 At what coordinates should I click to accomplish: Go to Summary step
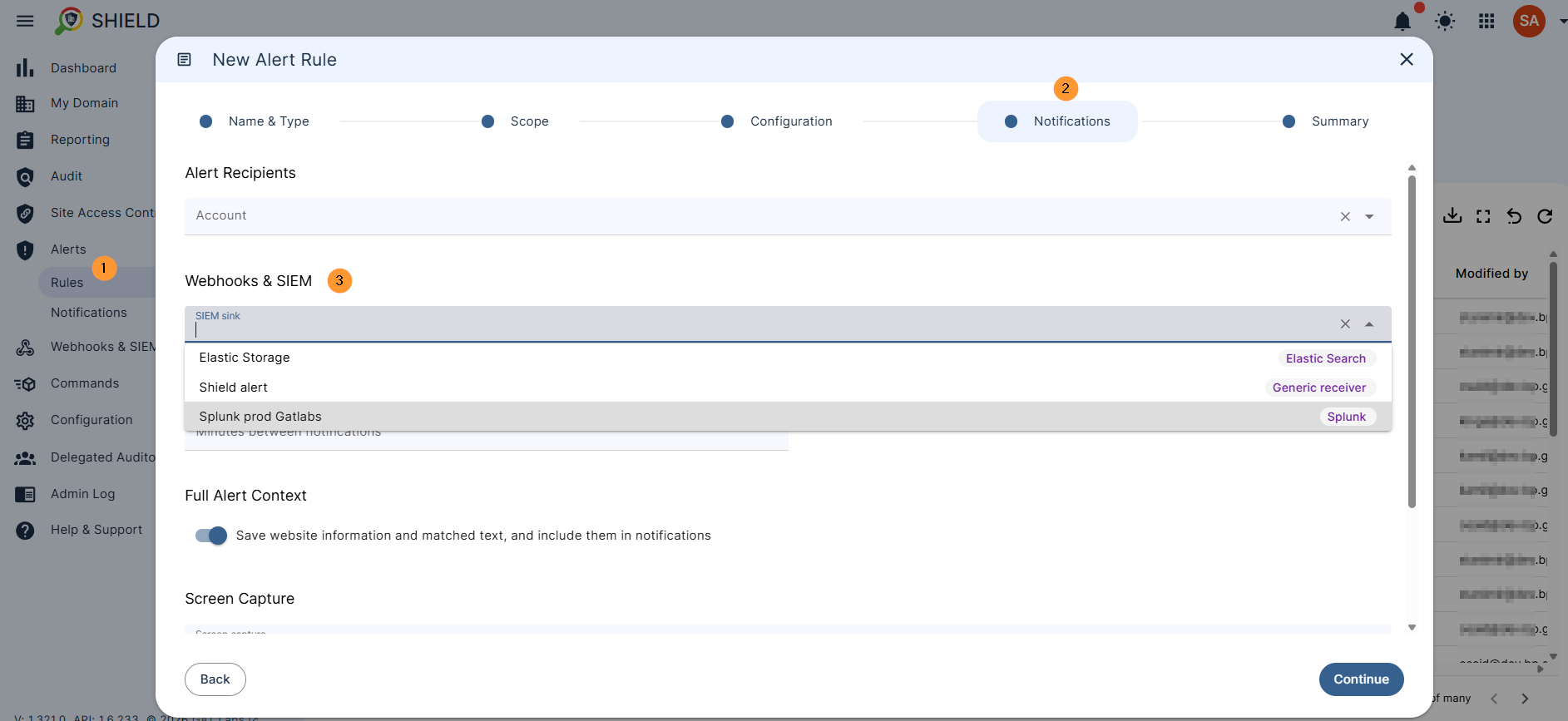[1326, 121]
